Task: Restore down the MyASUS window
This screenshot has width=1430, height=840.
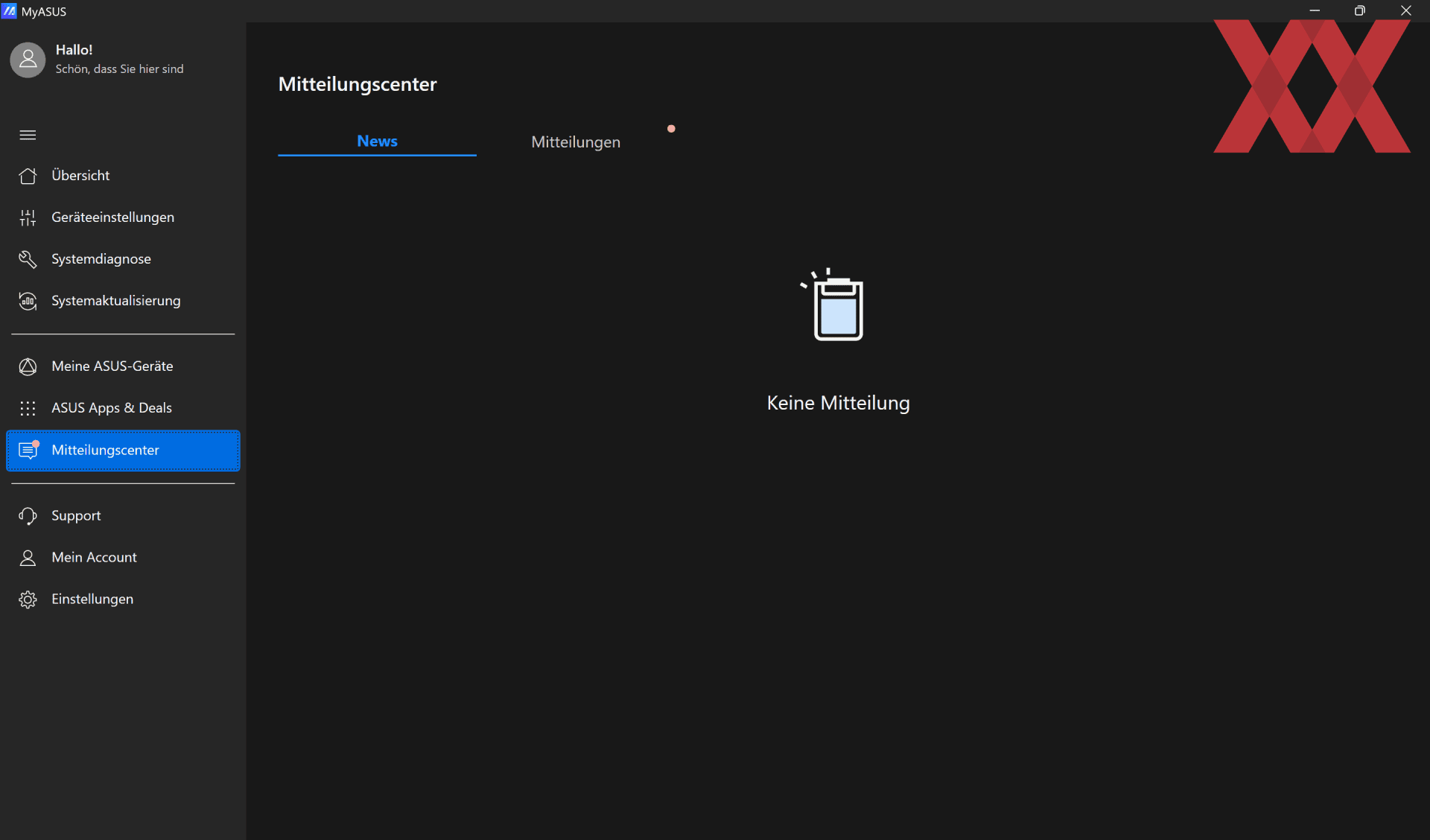Action: pyautogui.click(x=1360, y=10)
